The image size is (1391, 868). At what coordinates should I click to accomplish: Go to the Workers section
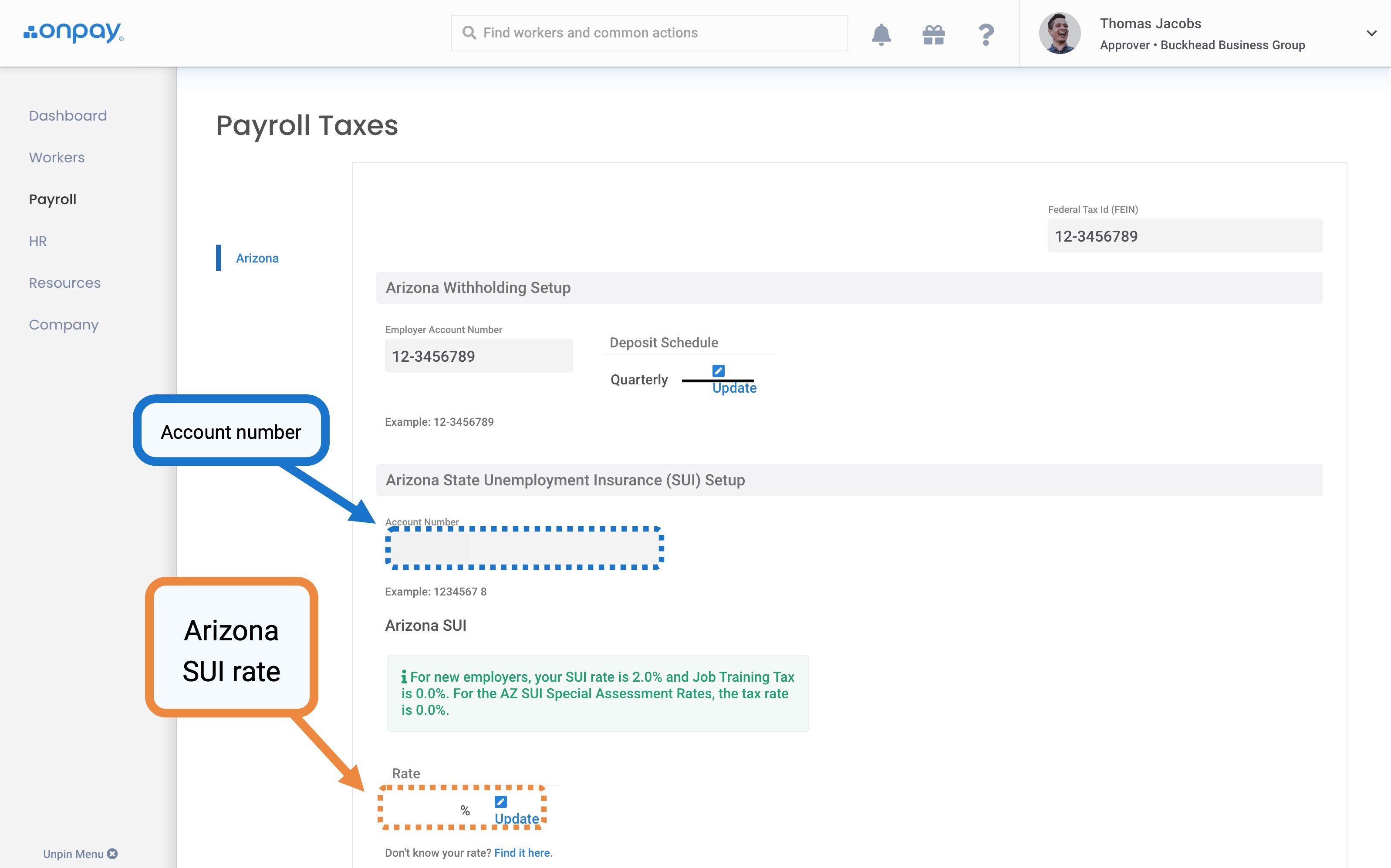(x=57, y=157)
